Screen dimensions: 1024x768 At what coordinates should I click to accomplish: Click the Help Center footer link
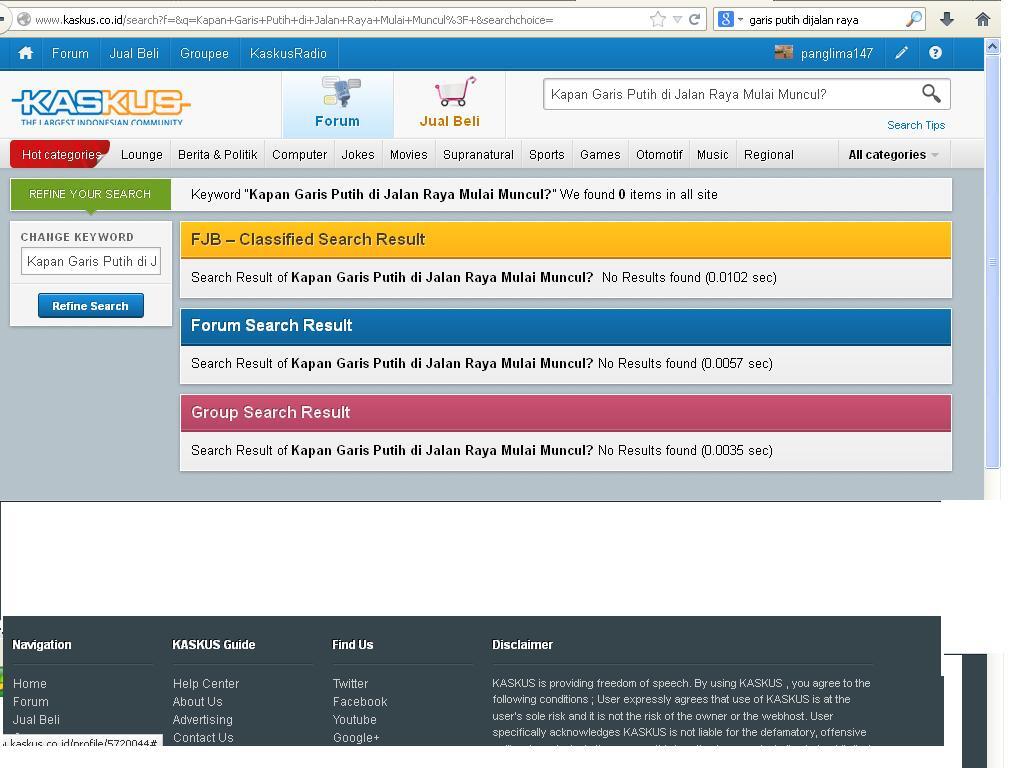point(205,684)
